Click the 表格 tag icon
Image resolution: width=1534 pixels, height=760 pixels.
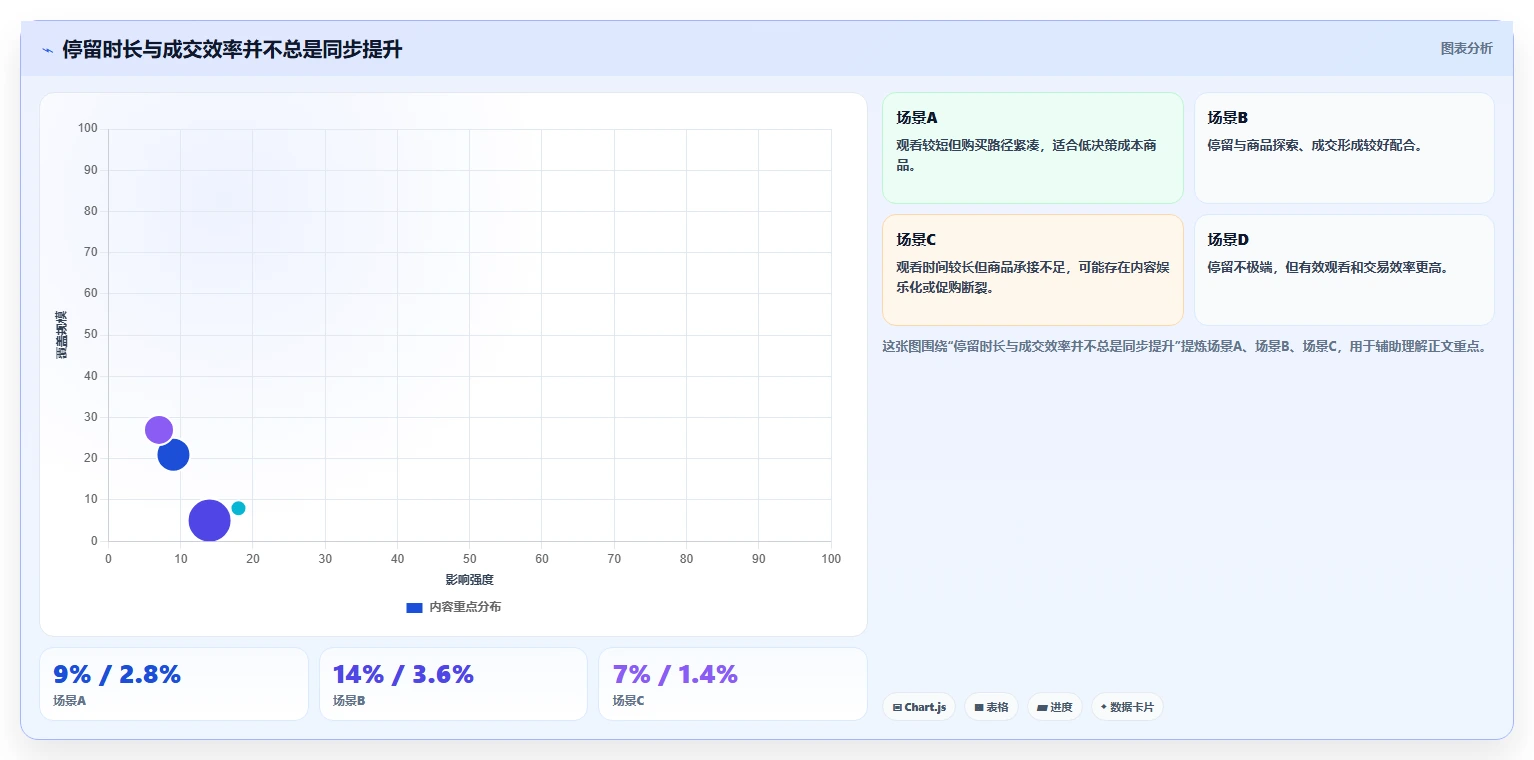point(979,707)
